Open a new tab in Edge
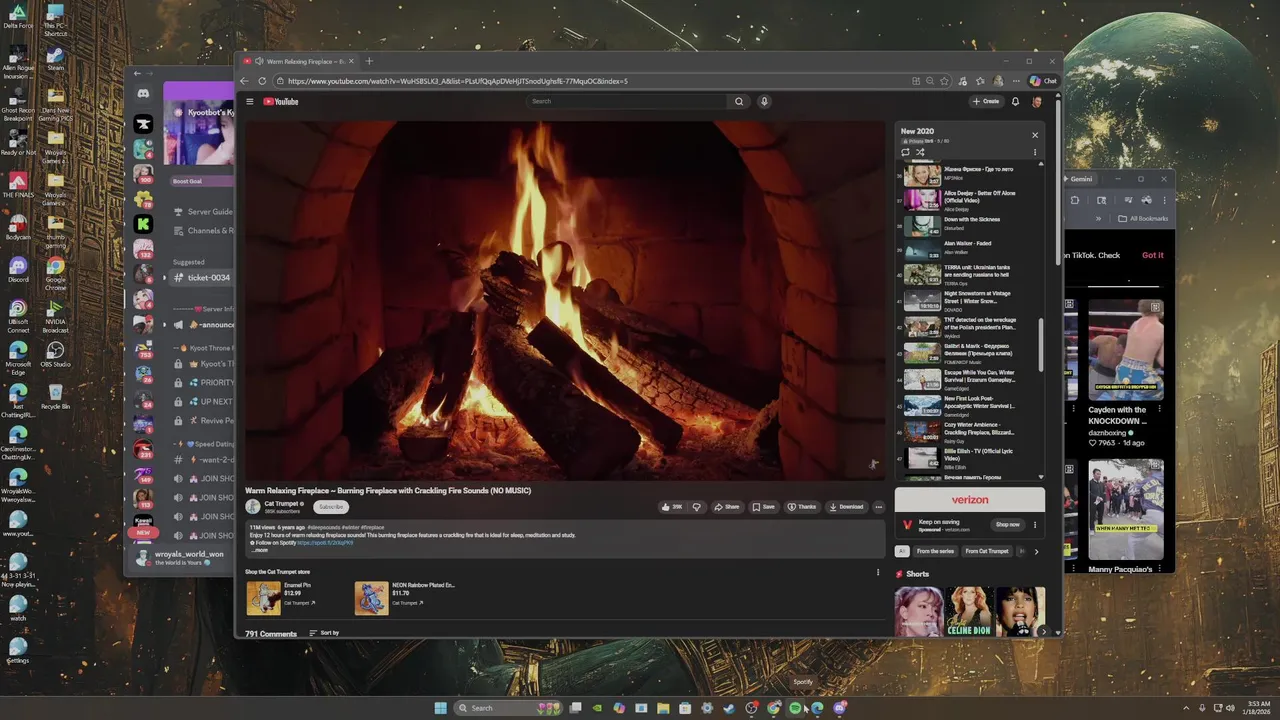The image size is (1280, 720). tap(368, 61)
